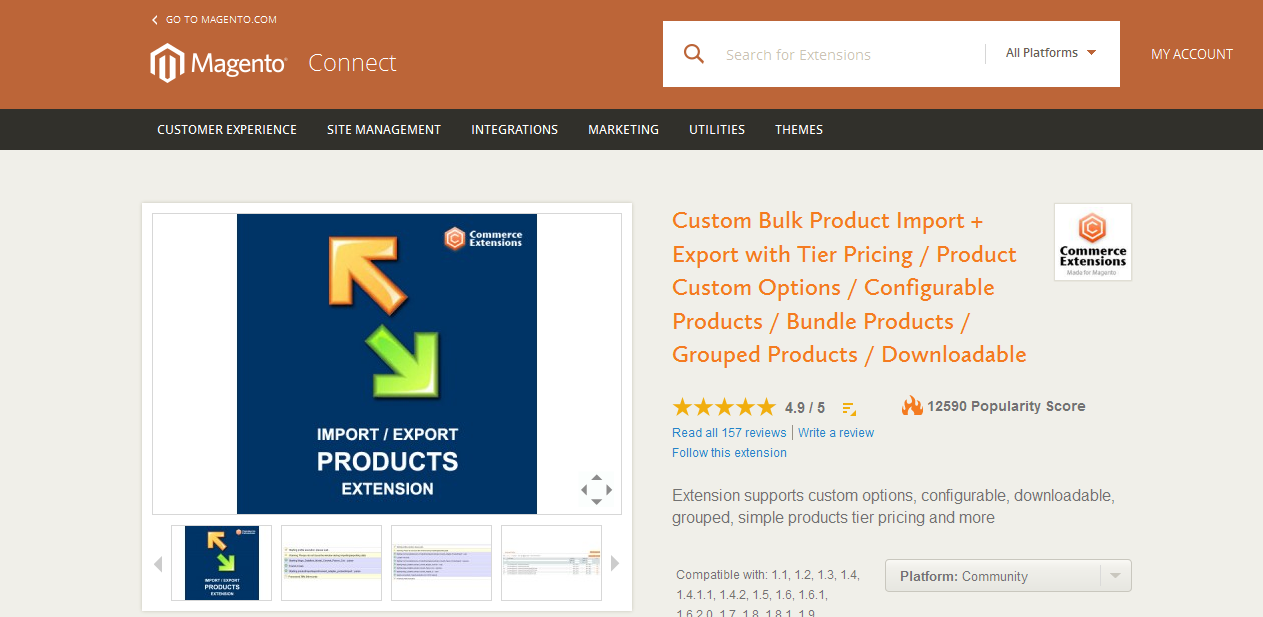The image size is (1263, 617).
Task: Select the fourth screenshot thumbnail
Action: click(x=551, y=563)
